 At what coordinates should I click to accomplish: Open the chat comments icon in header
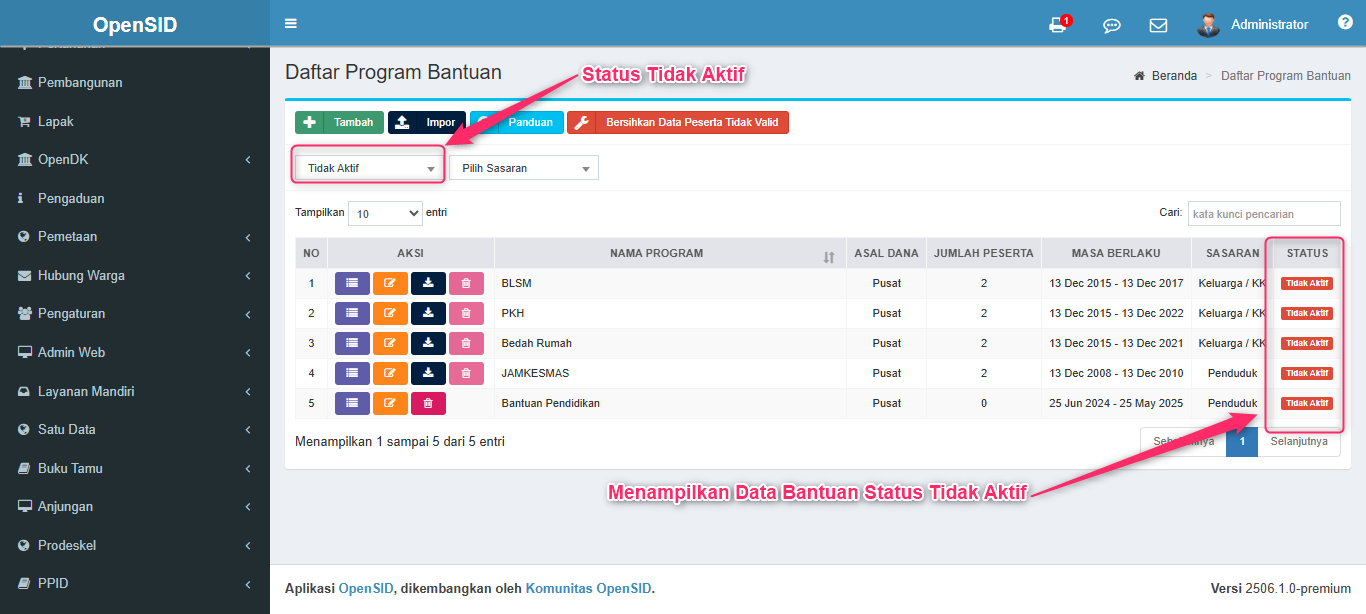point(1111,26)
